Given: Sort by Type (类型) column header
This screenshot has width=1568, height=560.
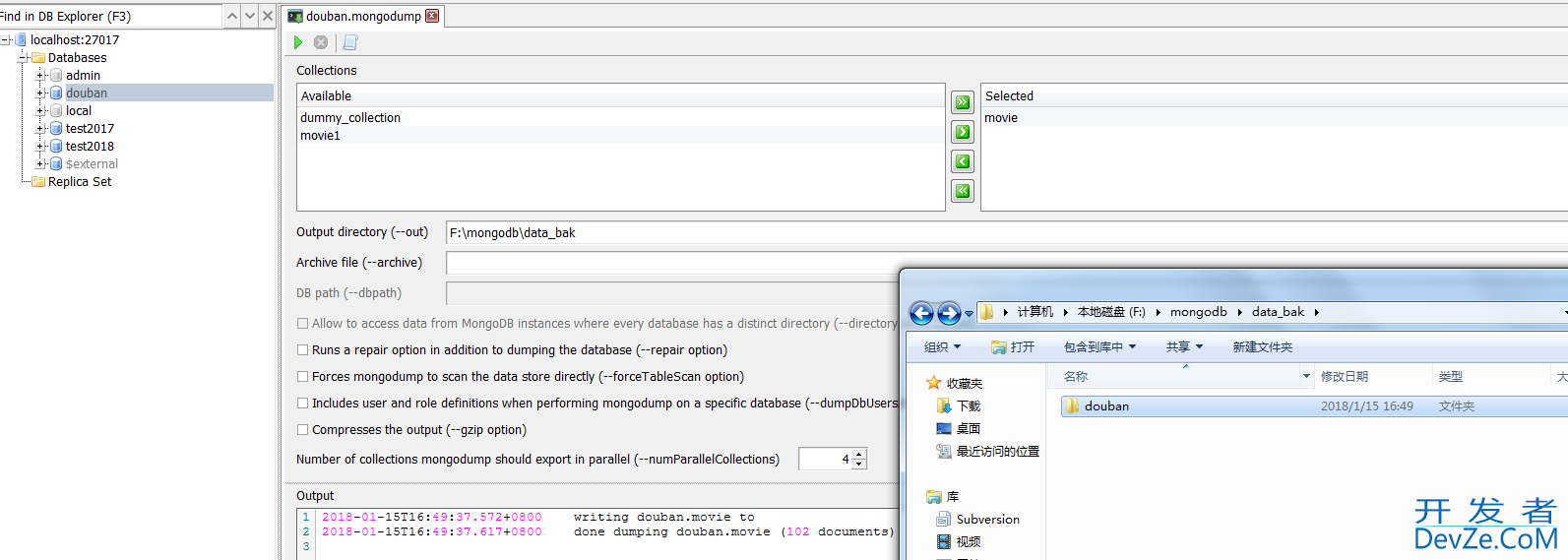Looking at the screenshot, I should pyautogui.click(x=1490, y=376).
